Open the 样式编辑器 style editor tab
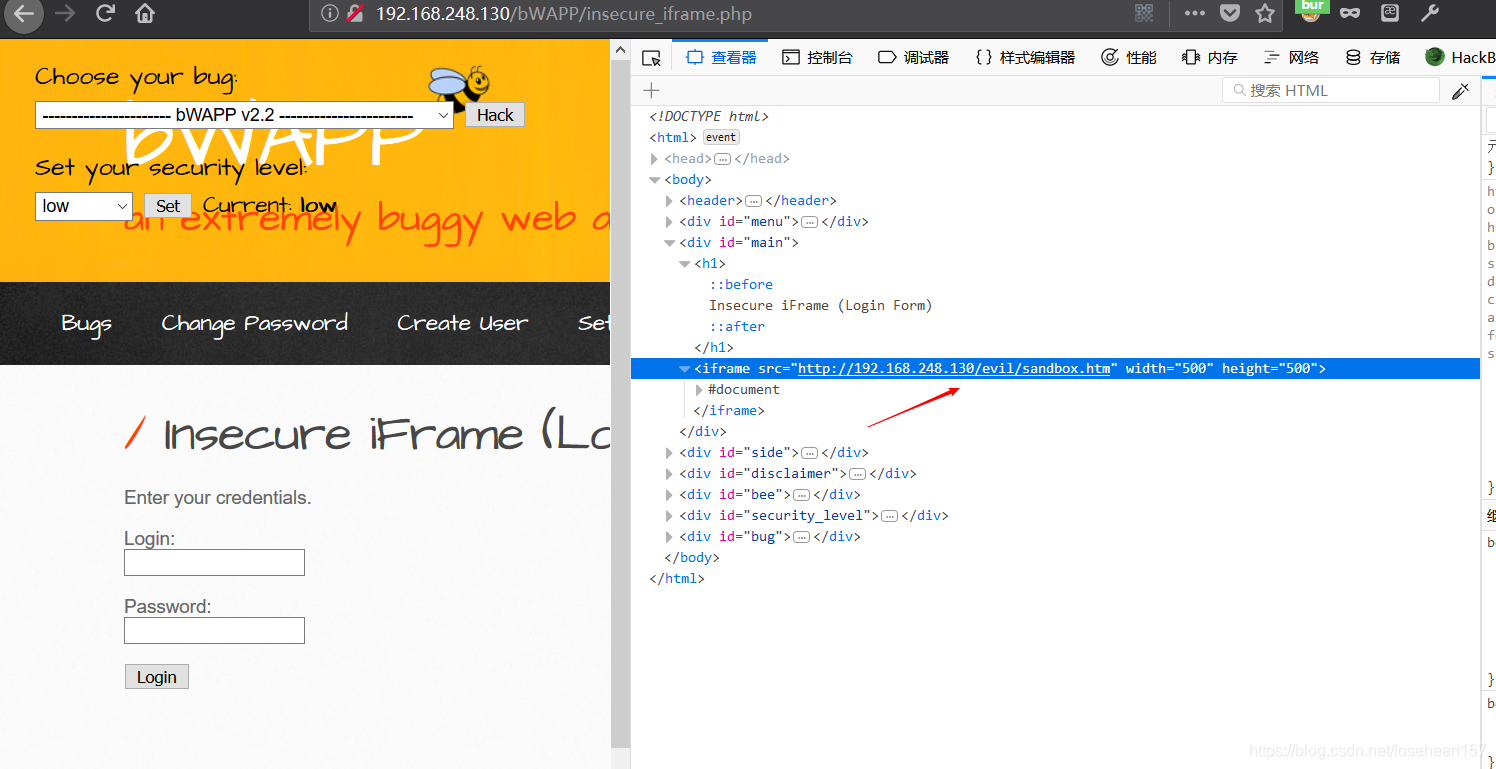The height and width of the screenshot is (769, 1496). click(x=1025, y=58)
